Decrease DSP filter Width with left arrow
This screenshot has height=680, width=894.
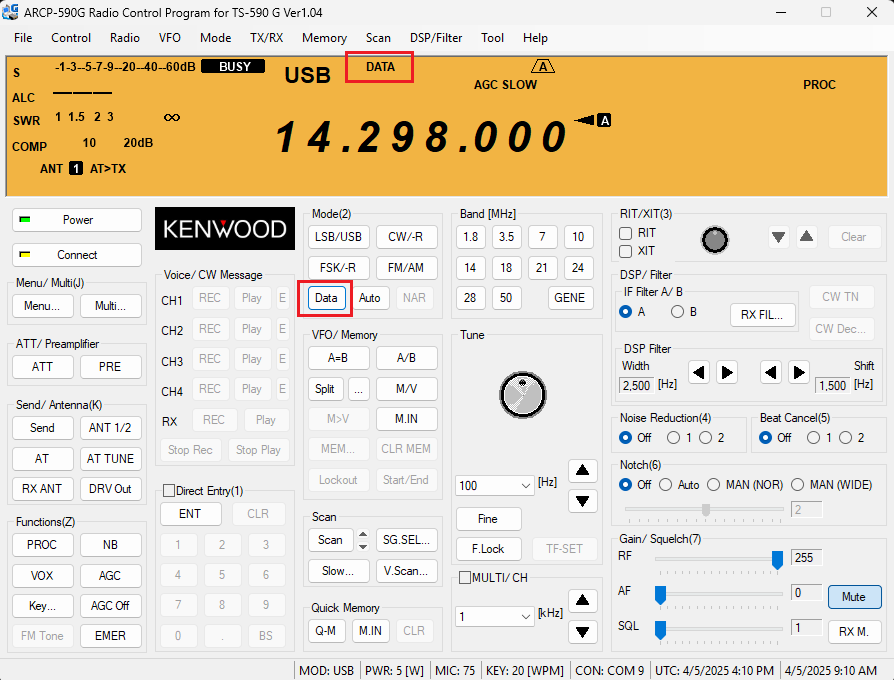tap(698, 373)
